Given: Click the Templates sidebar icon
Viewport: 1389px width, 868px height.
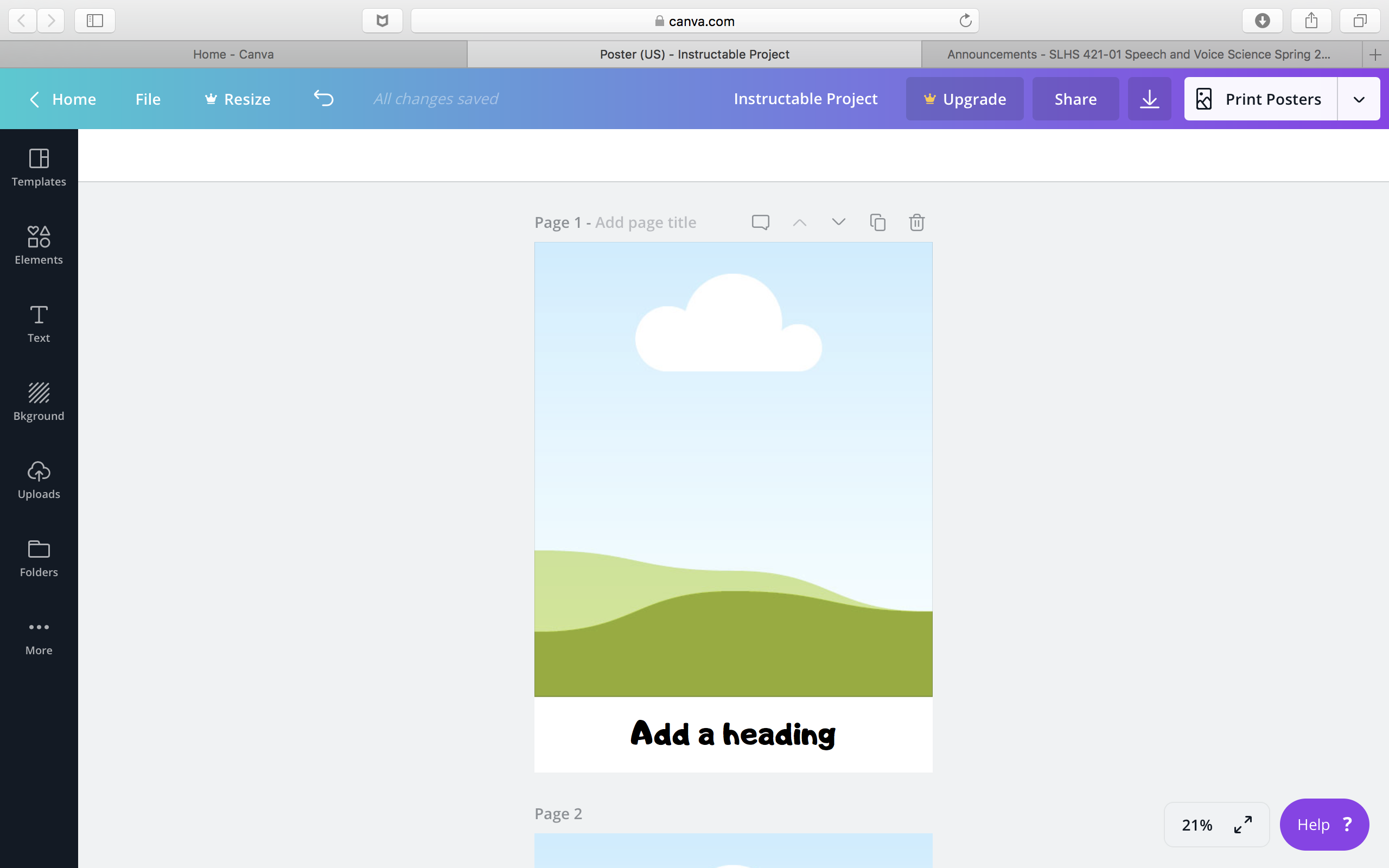Looking at the screenshot, I should [38, 165].
